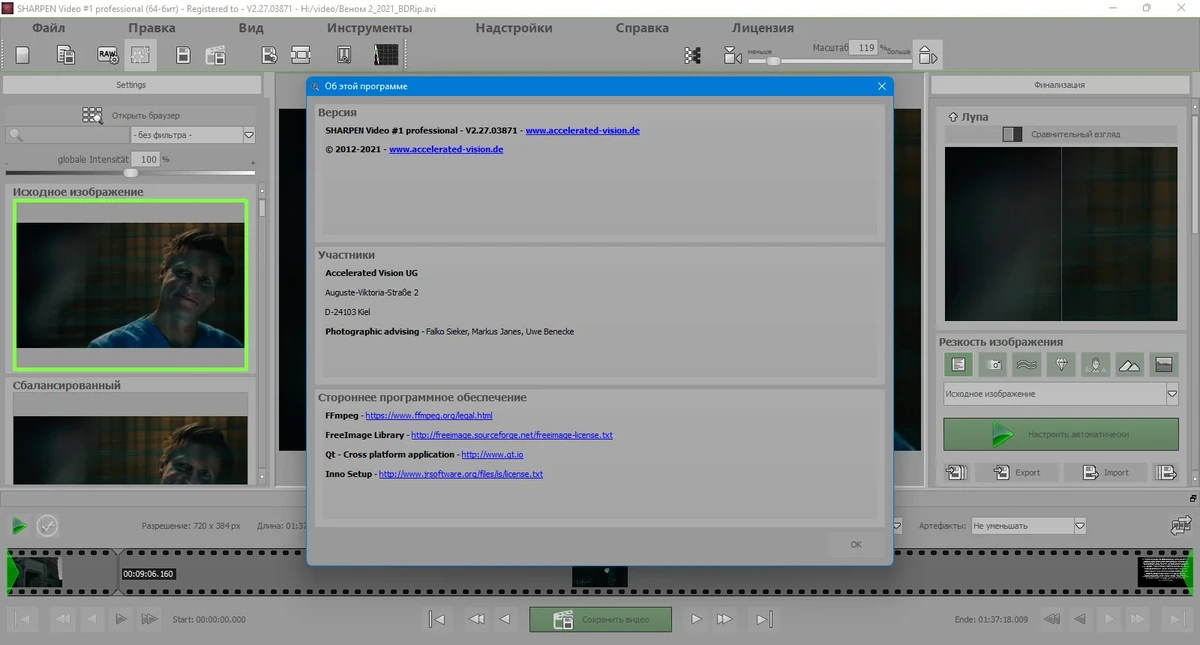
Task: Close the Об этой программе dialog
Action: coord(881,86)
